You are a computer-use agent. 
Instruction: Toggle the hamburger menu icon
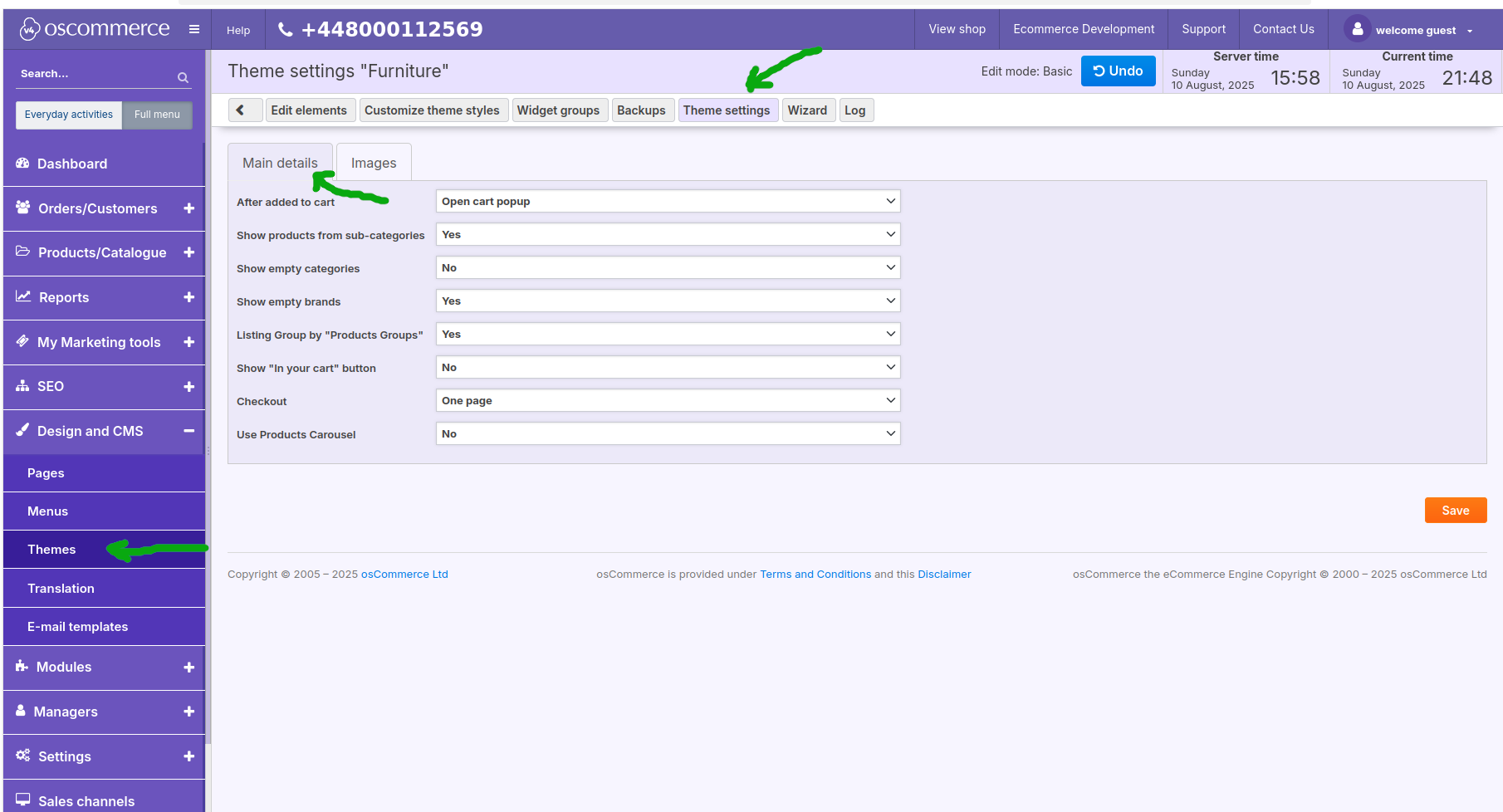click(194, 29)
